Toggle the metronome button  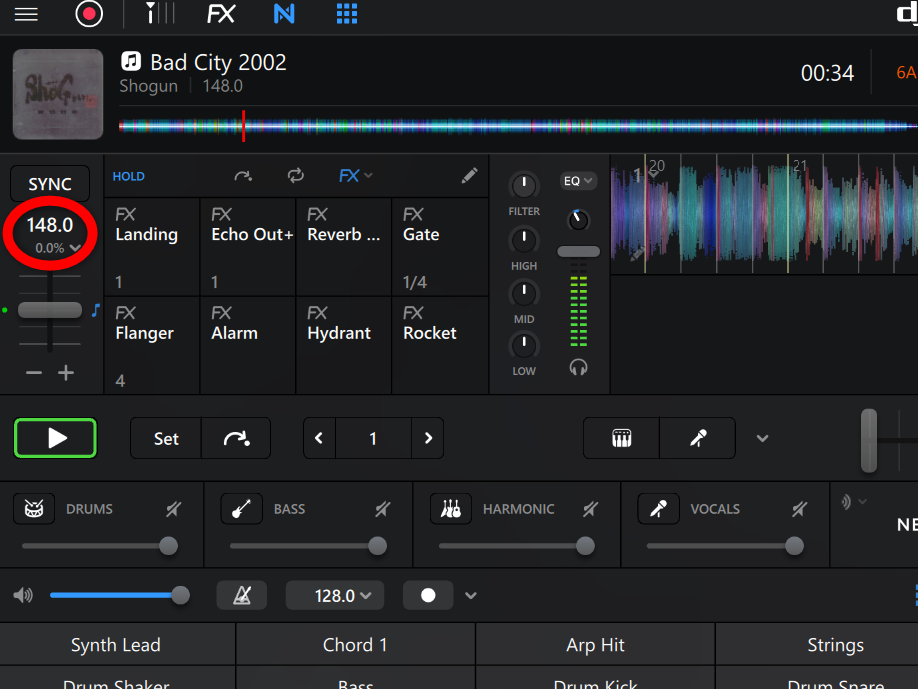[242, 595]
